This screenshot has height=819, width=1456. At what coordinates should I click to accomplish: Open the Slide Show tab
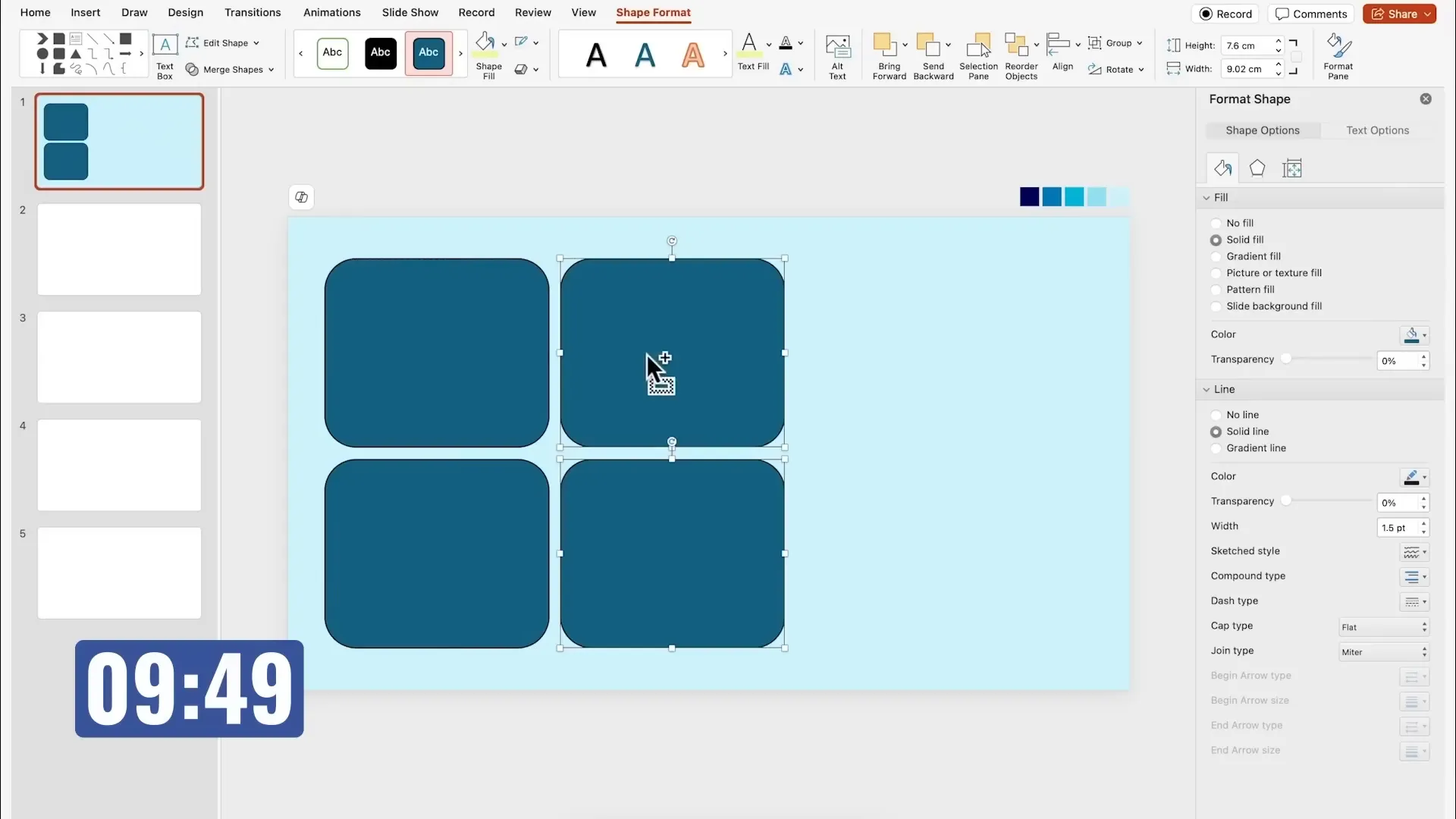click(410, 13)
